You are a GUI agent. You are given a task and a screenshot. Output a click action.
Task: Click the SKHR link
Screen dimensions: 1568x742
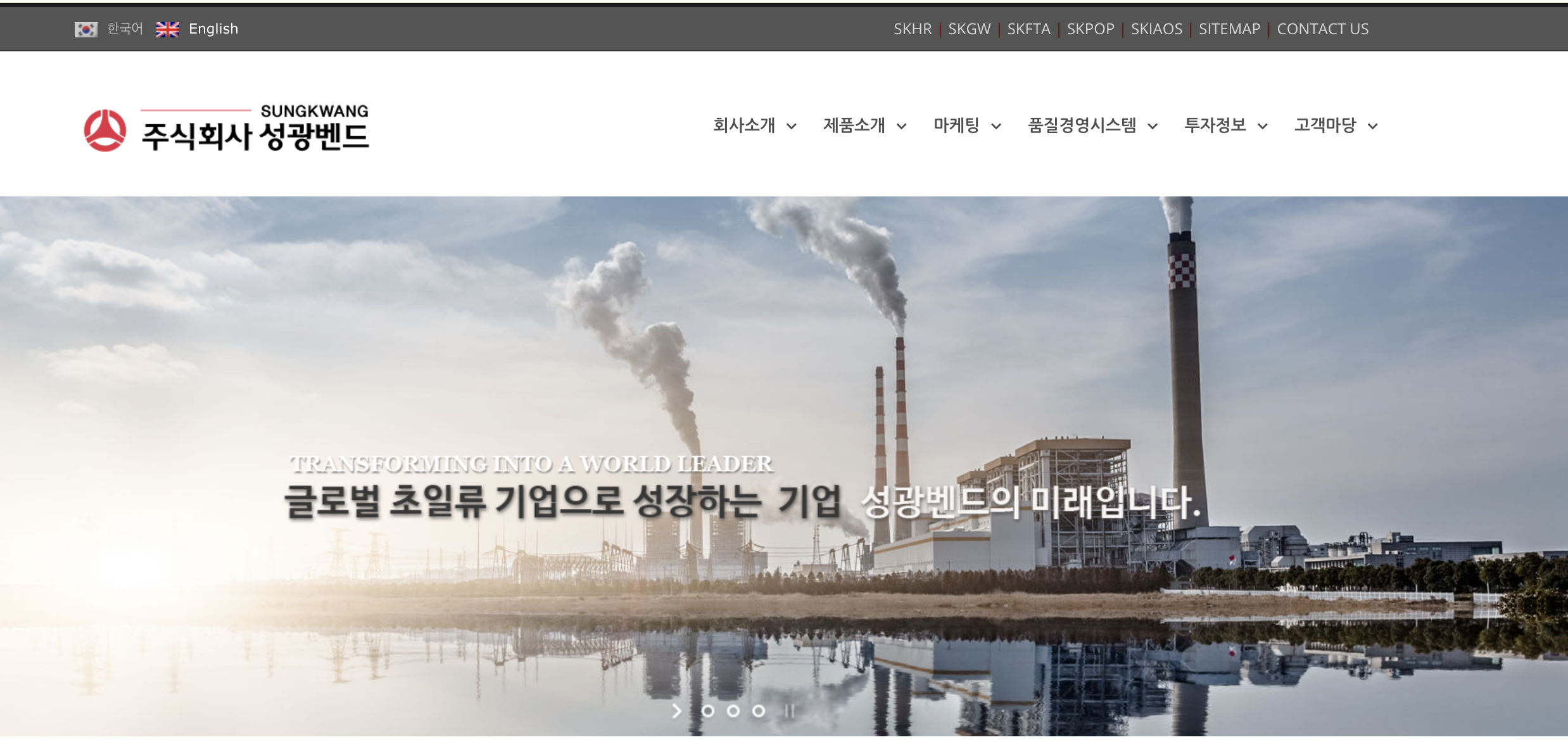tap(913, 29)
